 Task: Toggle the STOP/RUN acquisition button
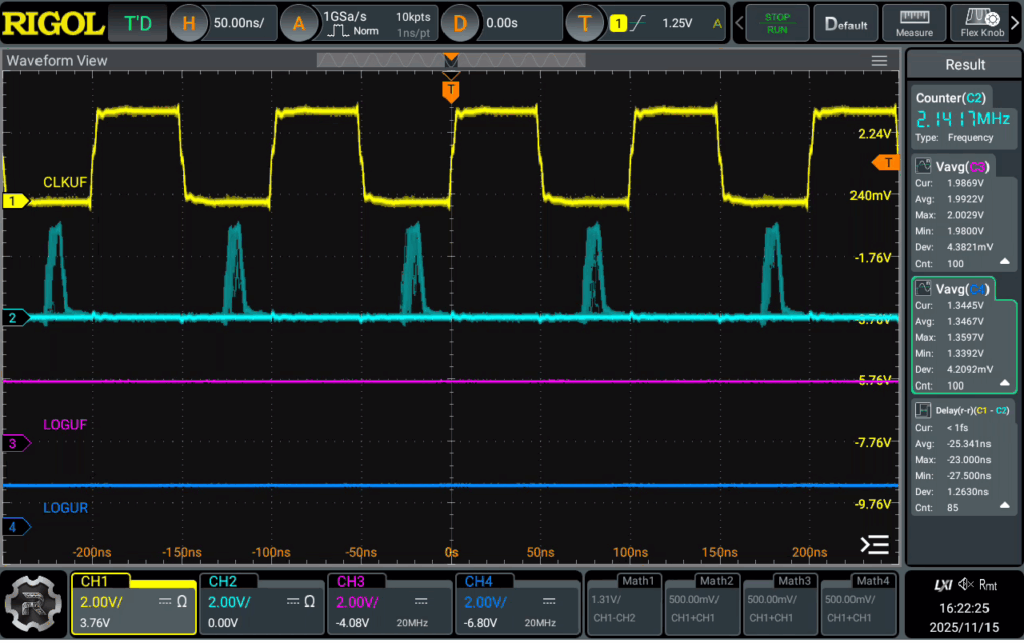click(777, 24)
